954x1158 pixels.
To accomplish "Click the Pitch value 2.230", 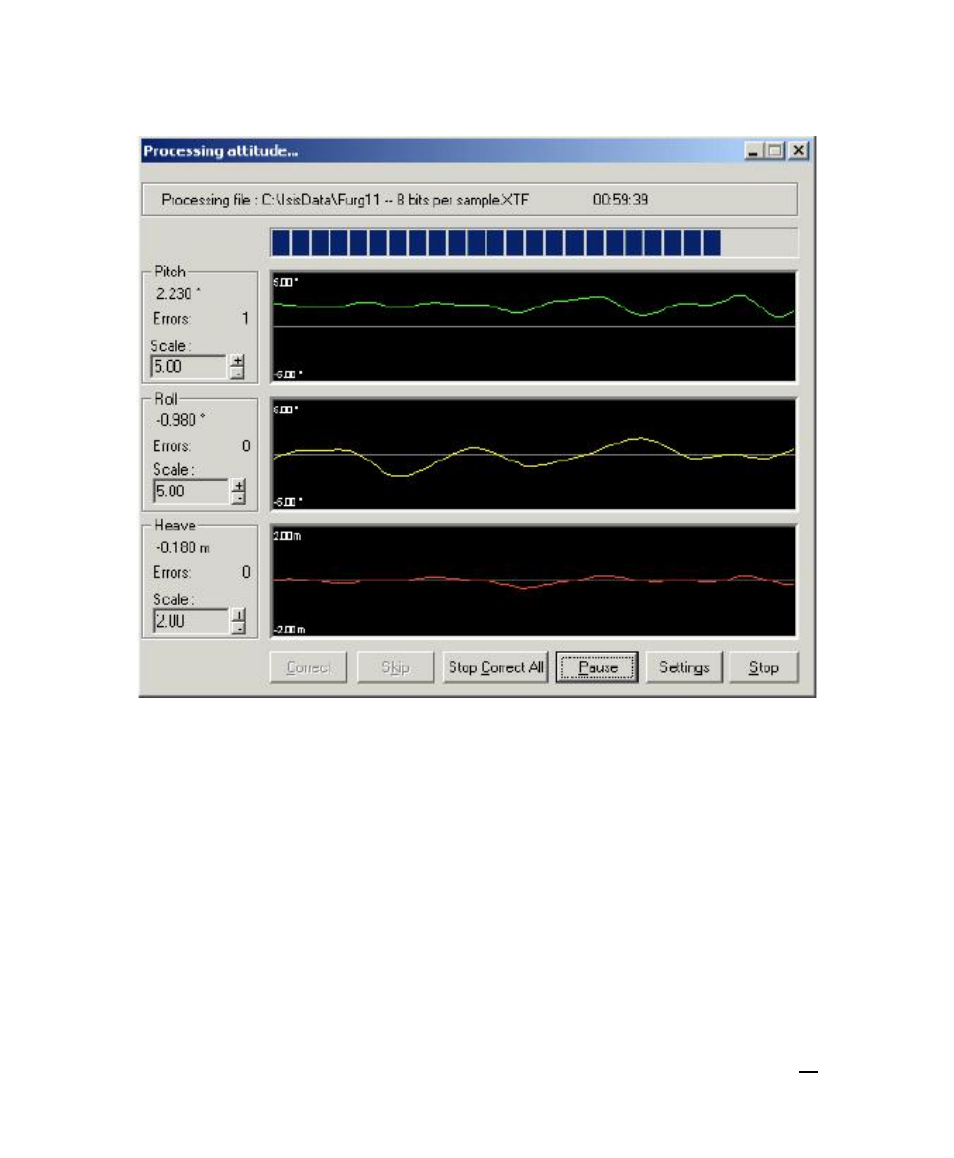I will 178,294.
